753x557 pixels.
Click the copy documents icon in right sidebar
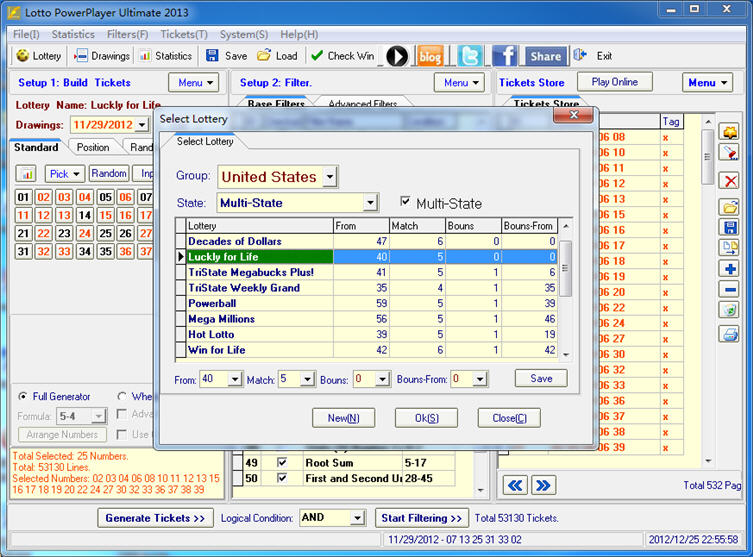point(730,248)
